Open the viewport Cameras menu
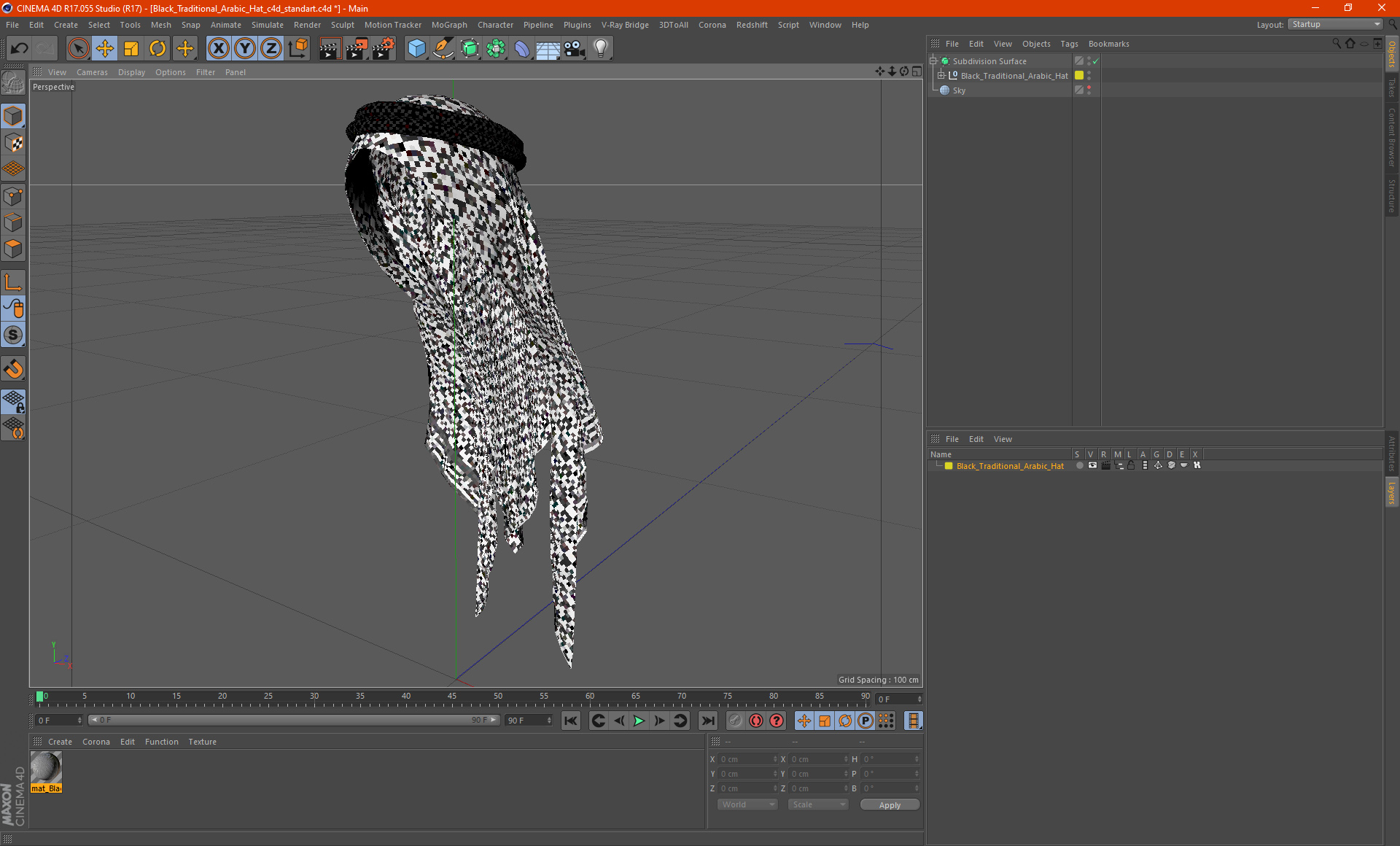 [x=92, y=72]
